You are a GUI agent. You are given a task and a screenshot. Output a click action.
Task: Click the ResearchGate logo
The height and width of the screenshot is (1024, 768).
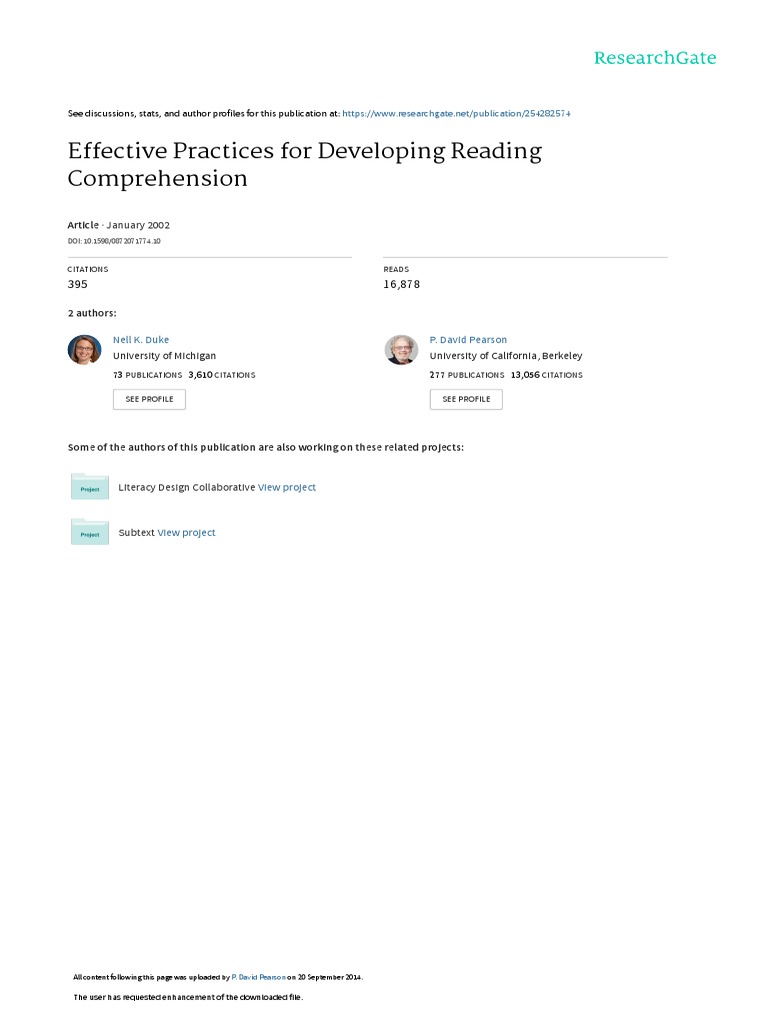(655, 58)
